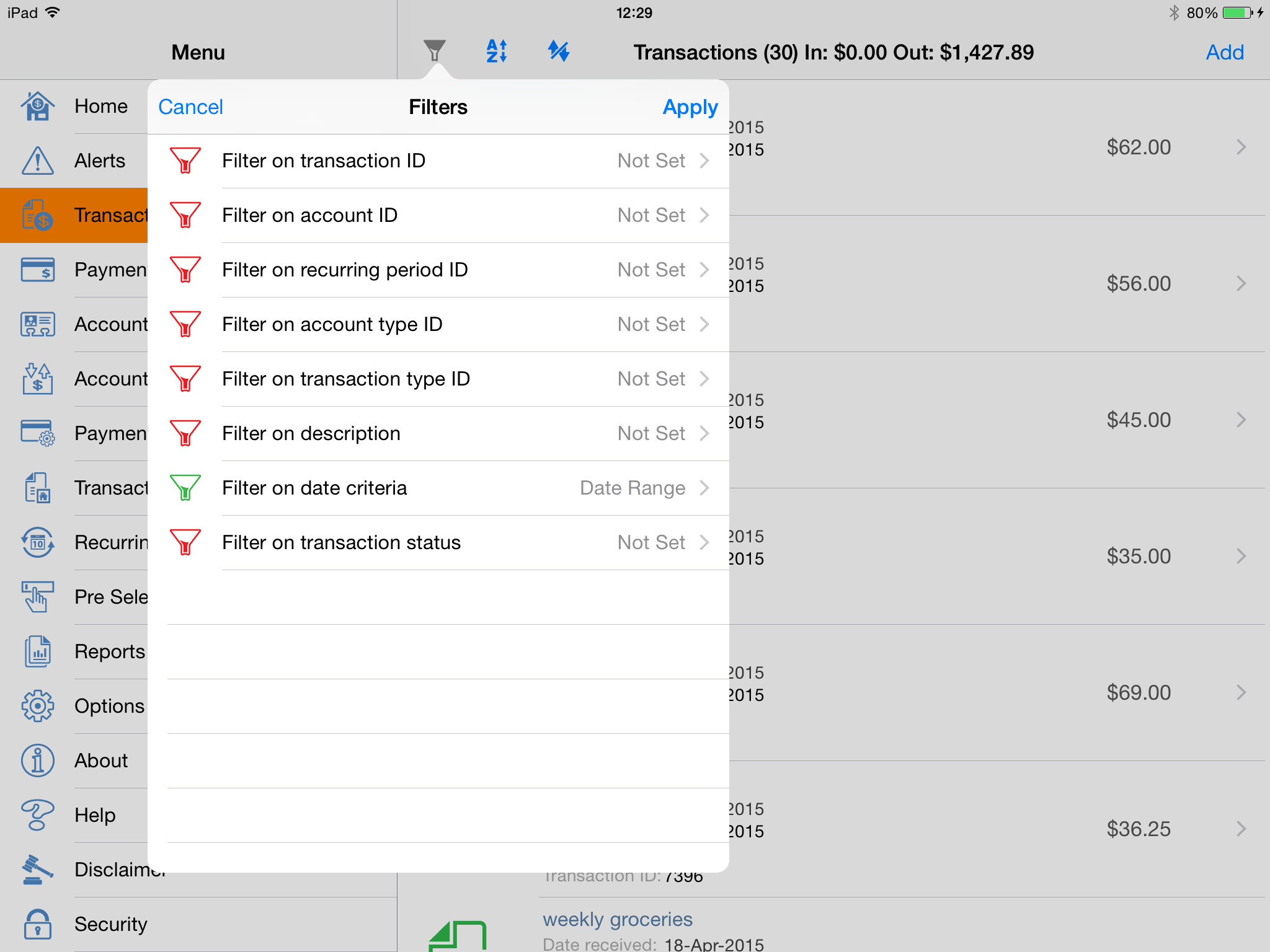Open Home via house icon

(38, 106)
